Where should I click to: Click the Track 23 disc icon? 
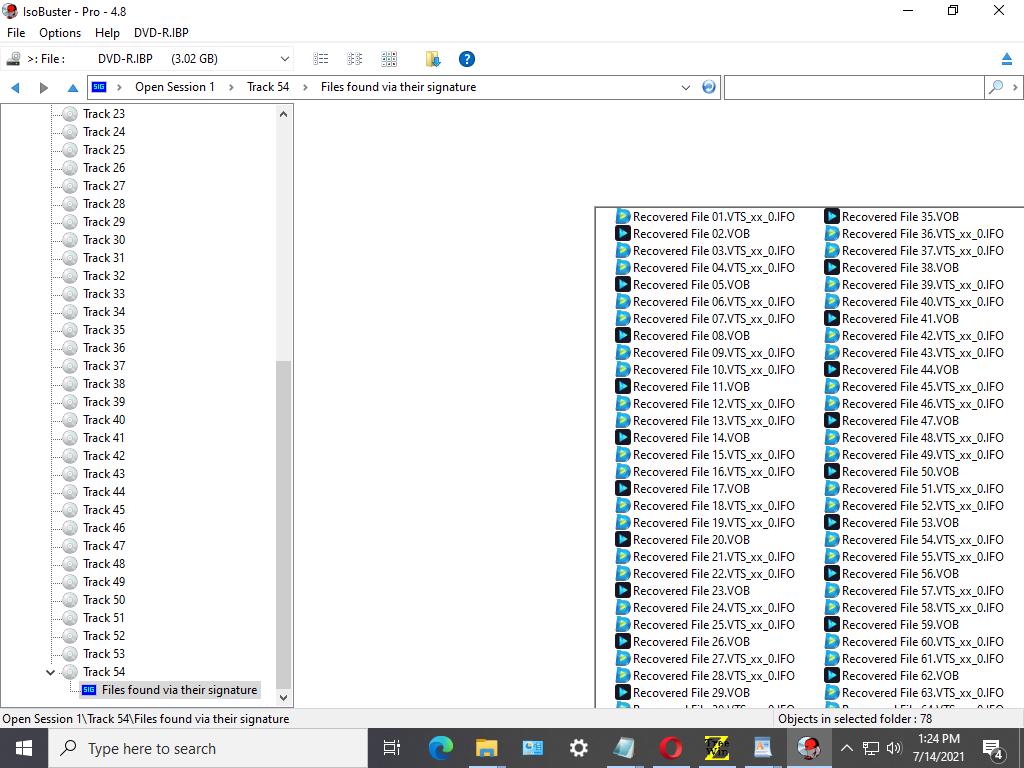click(70, 114)
